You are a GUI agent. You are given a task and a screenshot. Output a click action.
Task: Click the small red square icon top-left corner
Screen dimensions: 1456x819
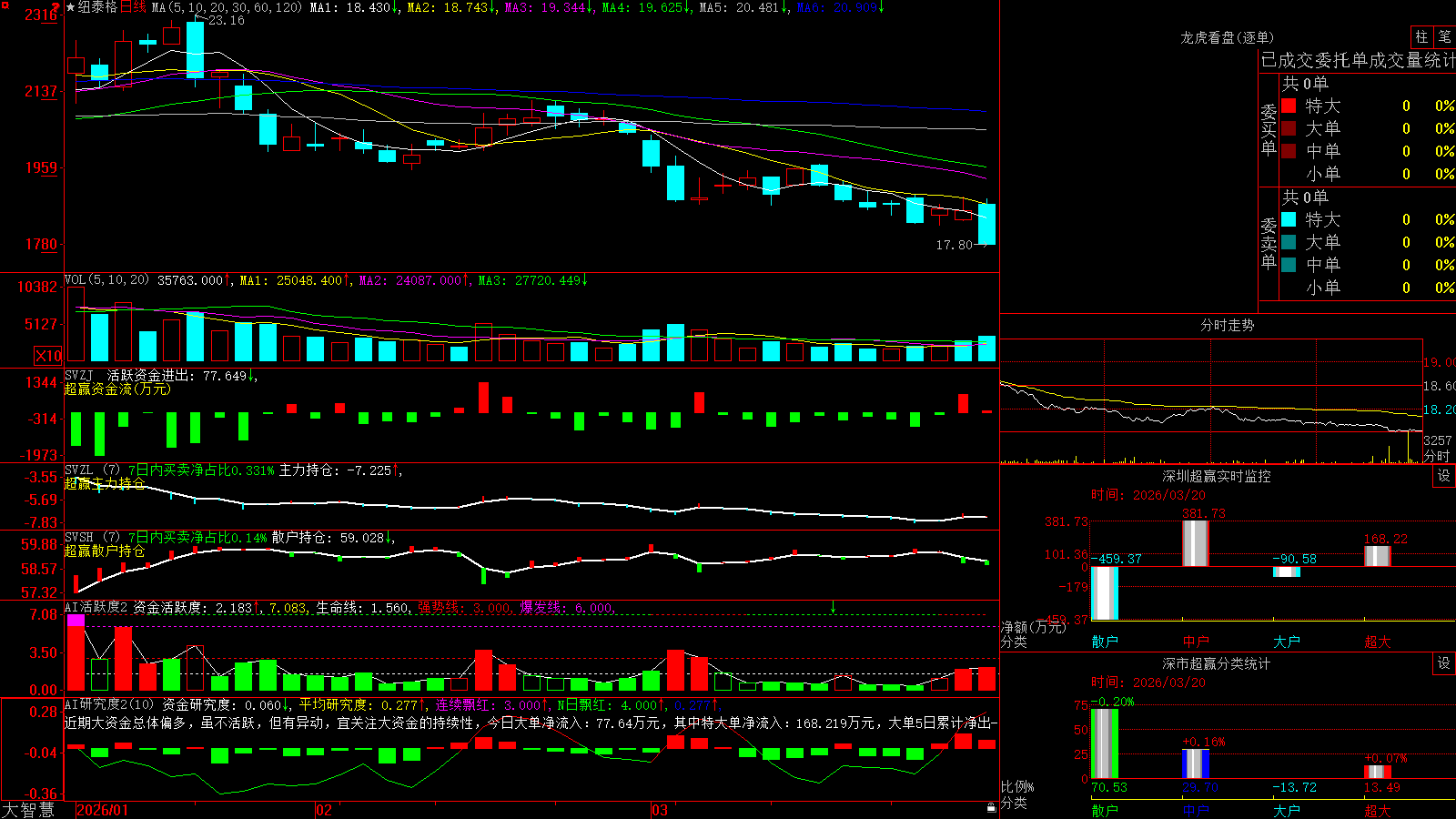[4, 4]
